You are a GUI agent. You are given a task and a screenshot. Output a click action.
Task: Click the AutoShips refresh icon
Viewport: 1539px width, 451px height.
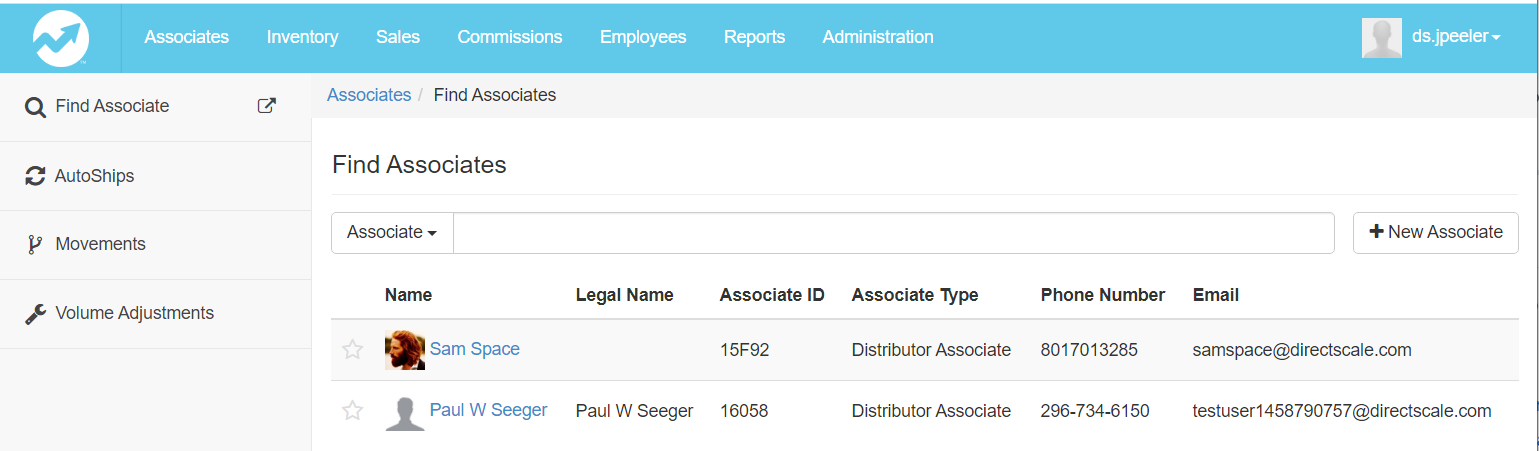[35, 176]
